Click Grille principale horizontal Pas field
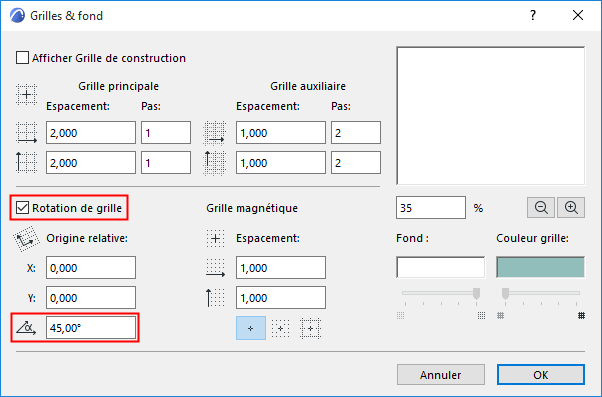Image resolution: width=602 pixels, height=397 pixels. [x=166, y=133]
